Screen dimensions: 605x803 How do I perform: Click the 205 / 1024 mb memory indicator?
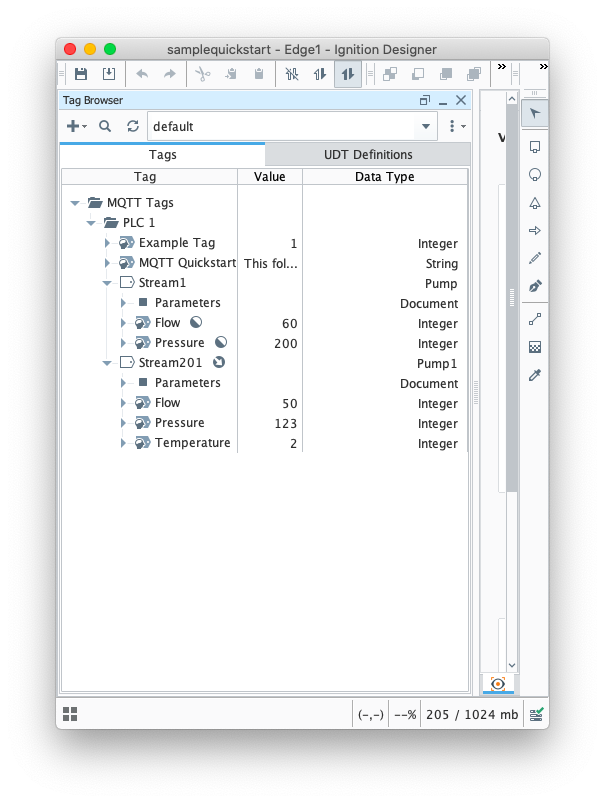click(472, 714)
